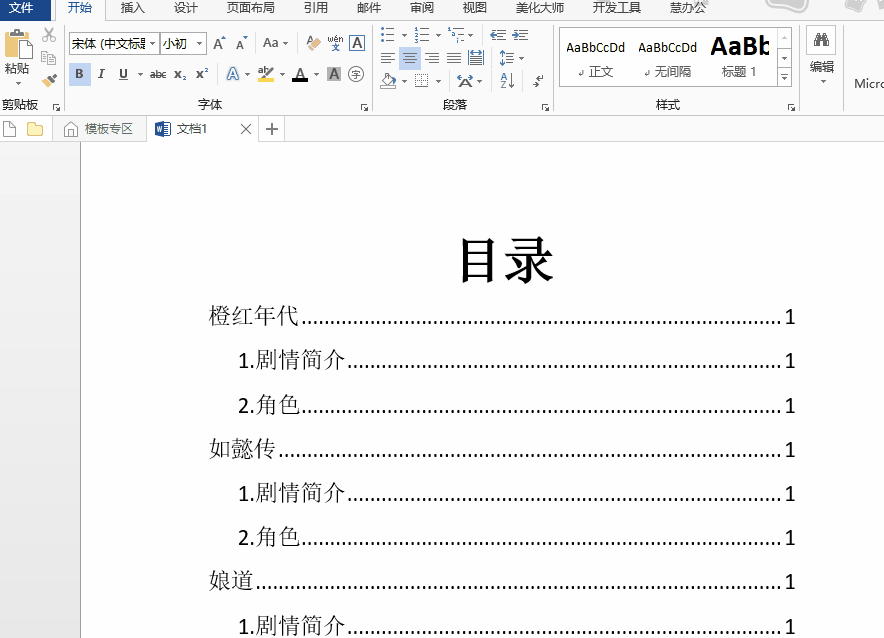This screenshot has width=884, height=638.
Task: Insert enclosed character 字 icon
Action: pos(356,74)
